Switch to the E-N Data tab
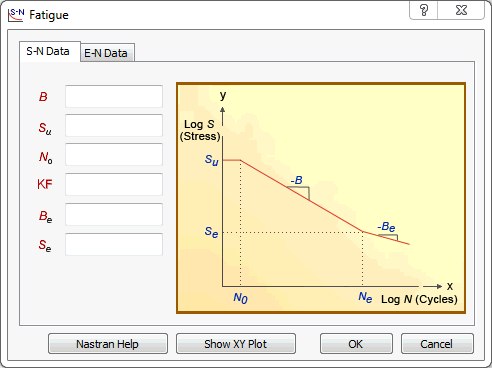Screen dimensions: 492x368 click(x=108, y=53)
